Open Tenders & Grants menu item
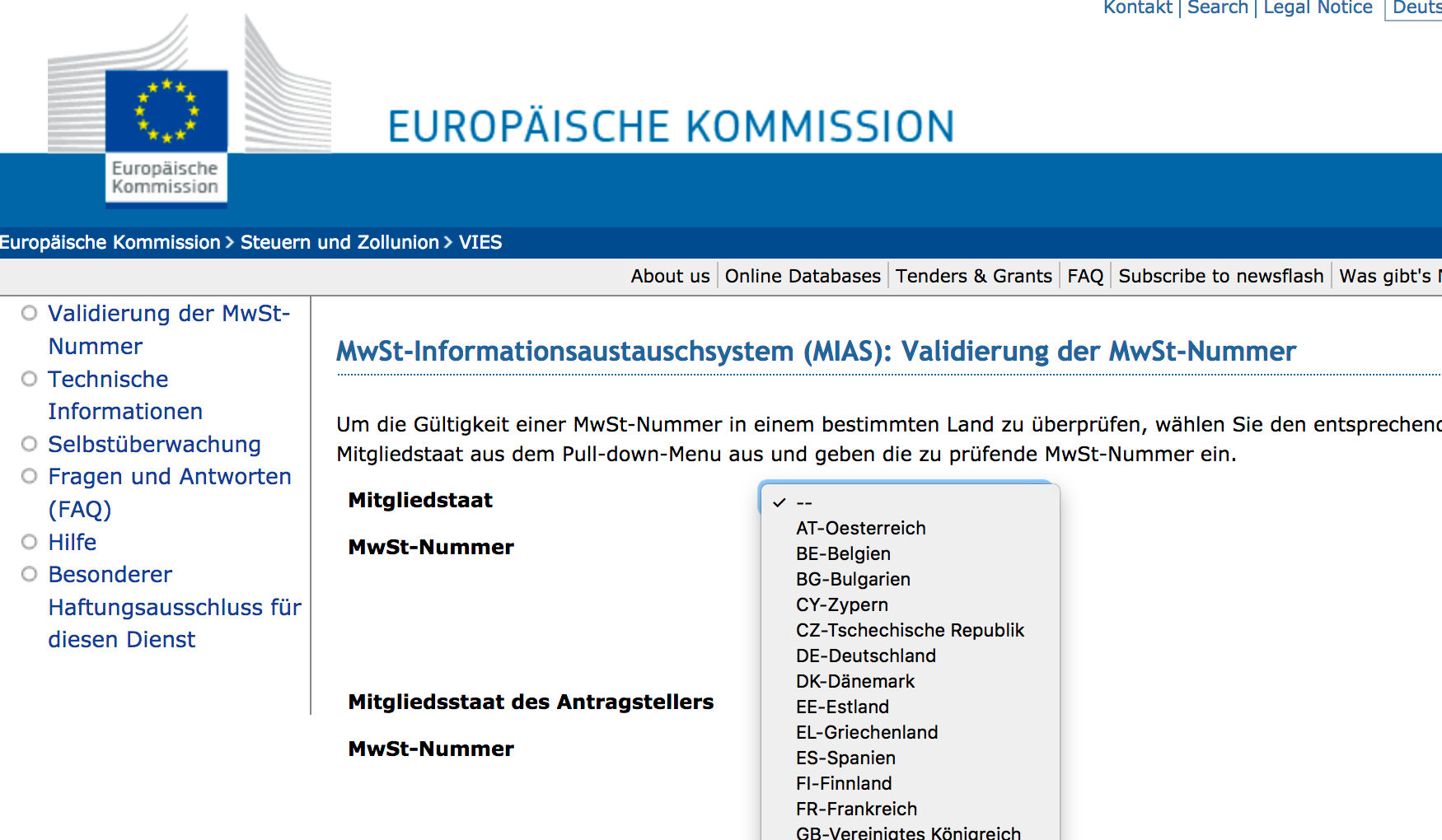The width and height of the screenshot is (1442, 840). [x=974, y=276]
